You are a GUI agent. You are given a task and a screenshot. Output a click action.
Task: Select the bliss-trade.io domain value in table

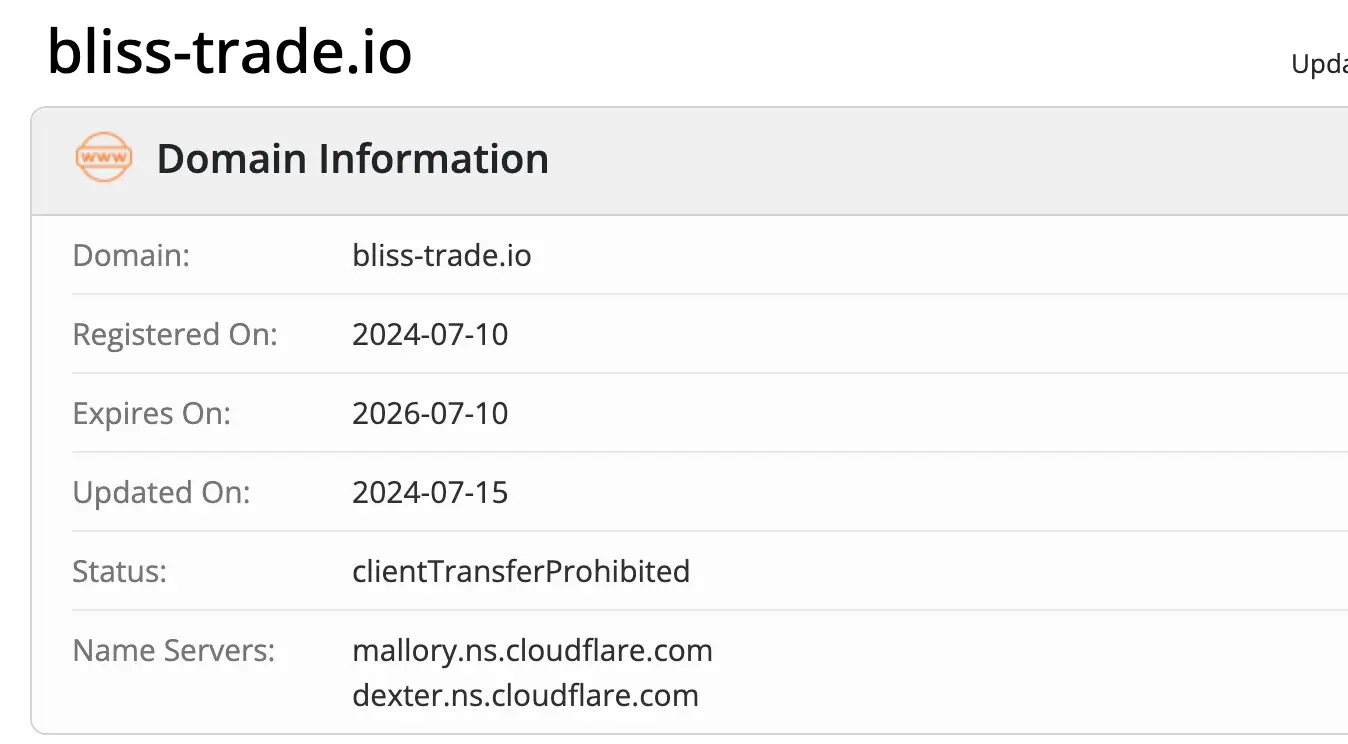(441, 255)
